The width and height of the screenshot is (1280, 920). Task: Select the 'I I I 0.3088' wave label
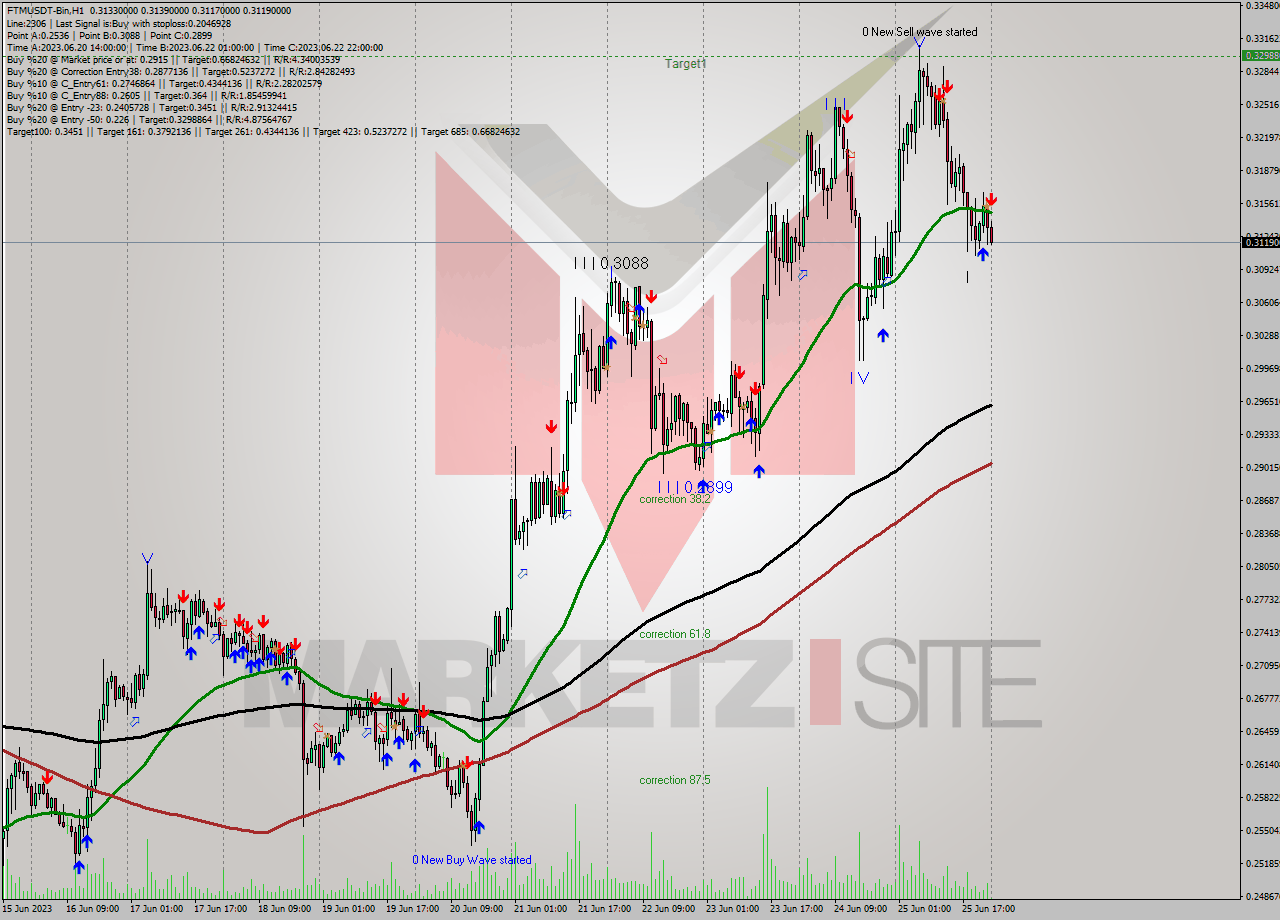point(611,264)
